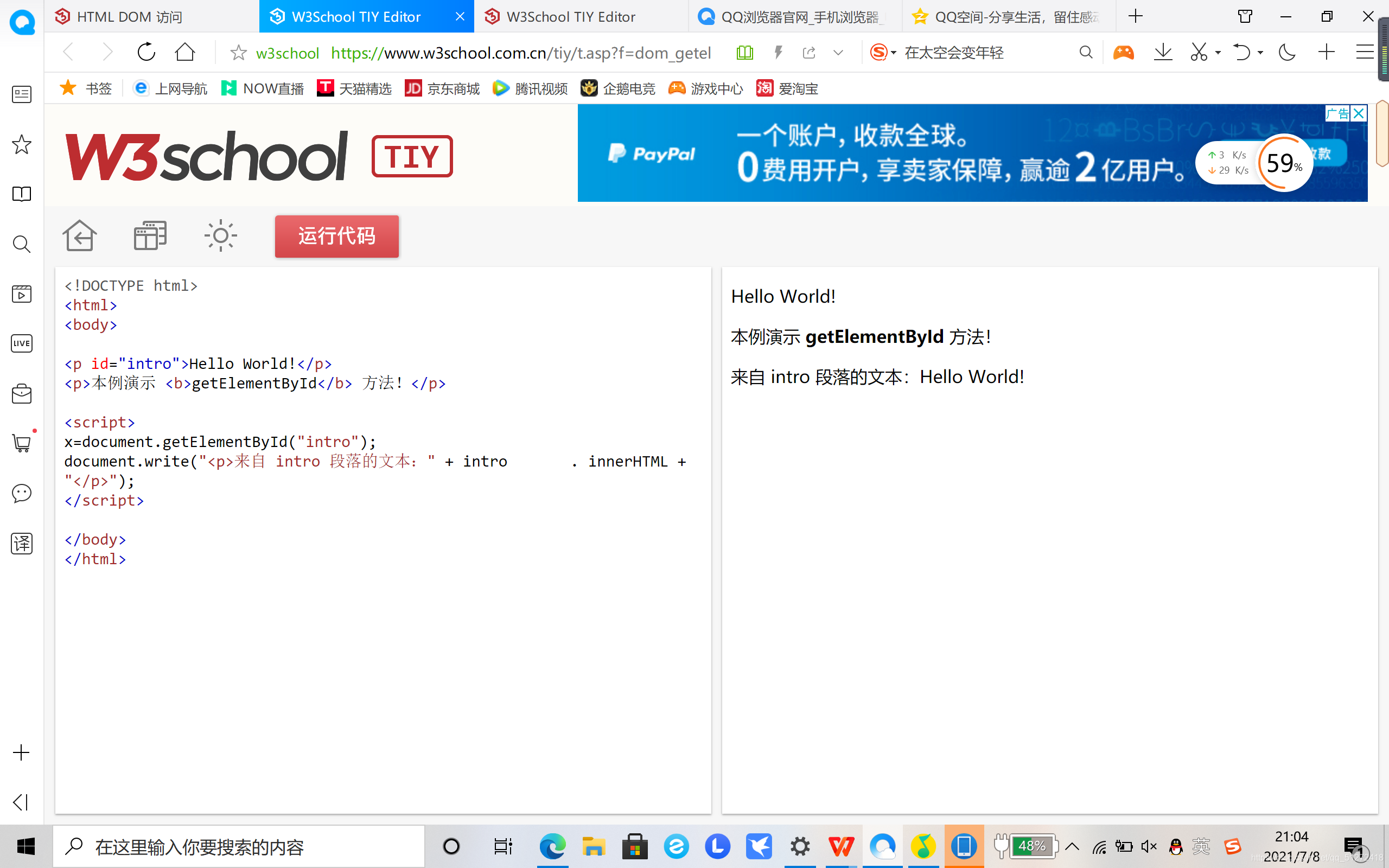Click the share page icon

click(x=809, y=53)
